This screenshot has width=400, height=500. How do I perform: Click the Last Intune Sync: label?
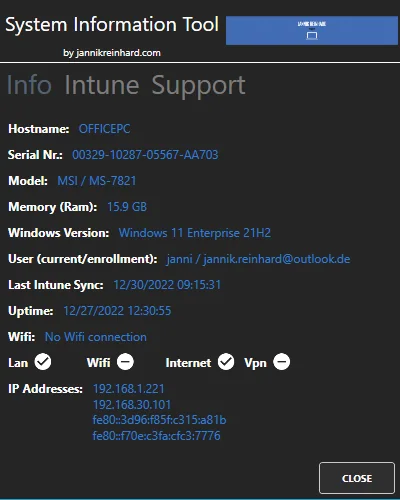[56, 285]
